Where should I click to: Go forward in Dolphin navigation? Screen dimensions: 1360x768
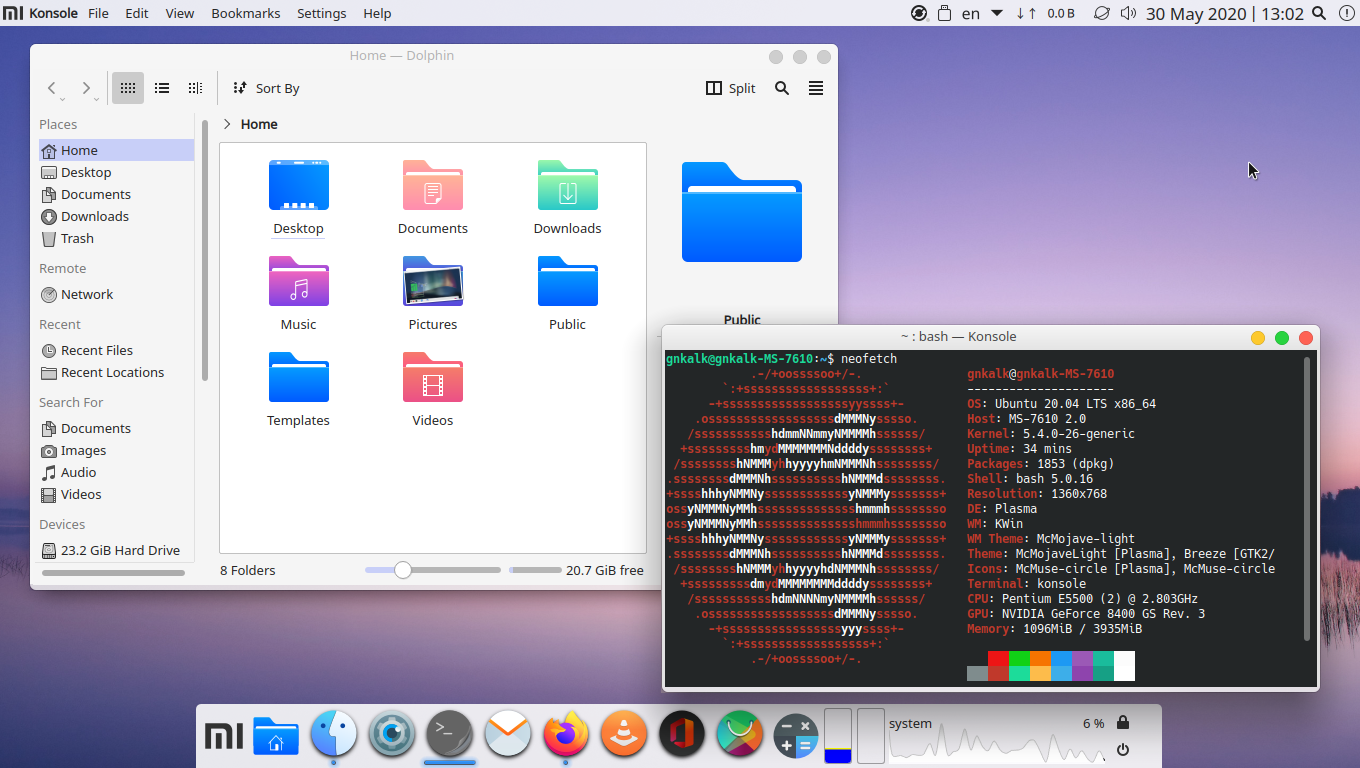pyautogui.click(x=86, y=88)
